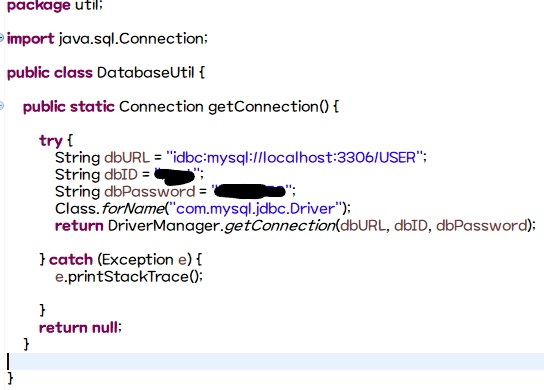Click 'dbPassword' argument in the getConnection call

[482, 226]
